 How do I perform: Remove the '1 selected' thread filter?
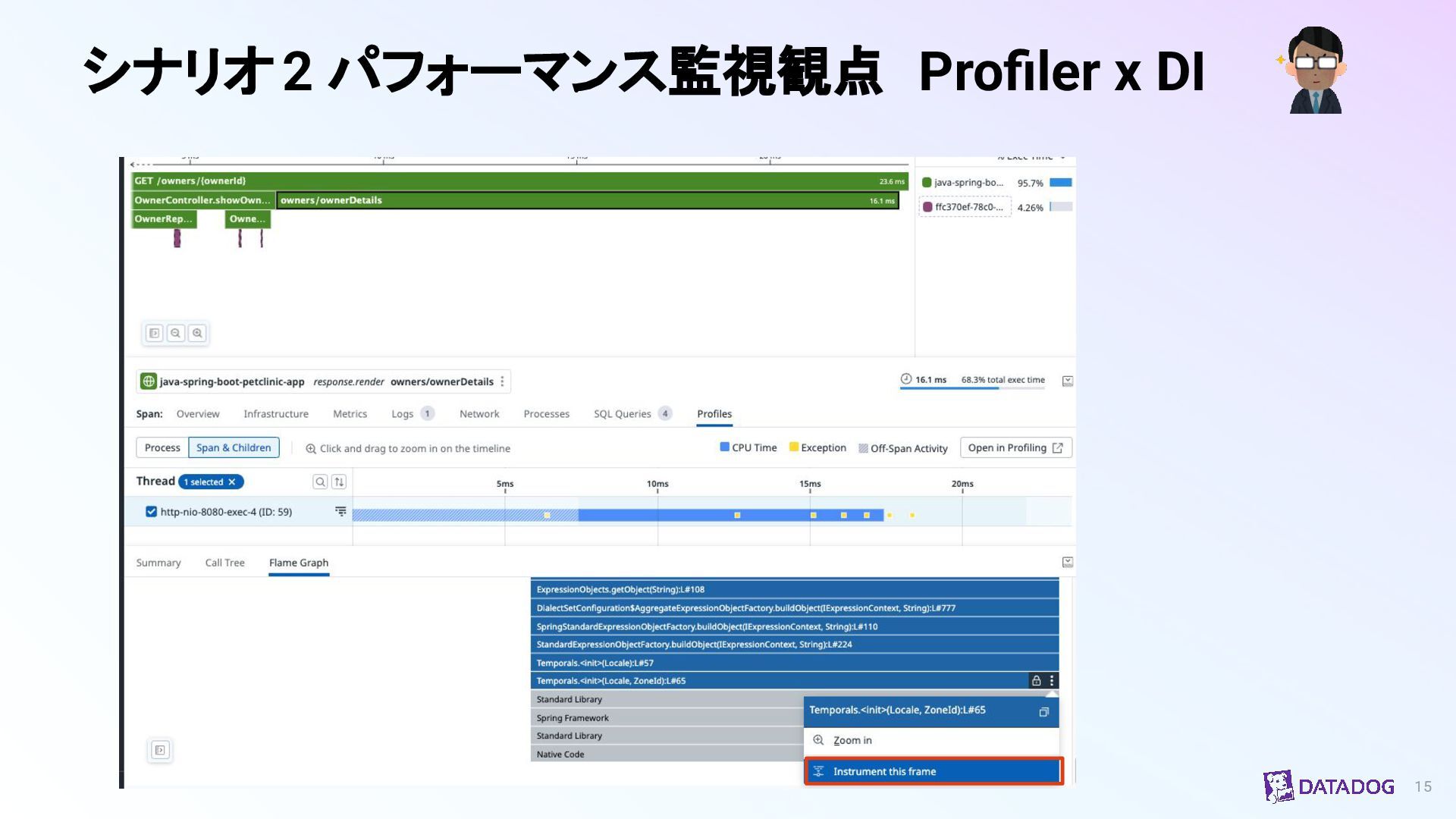232,482
